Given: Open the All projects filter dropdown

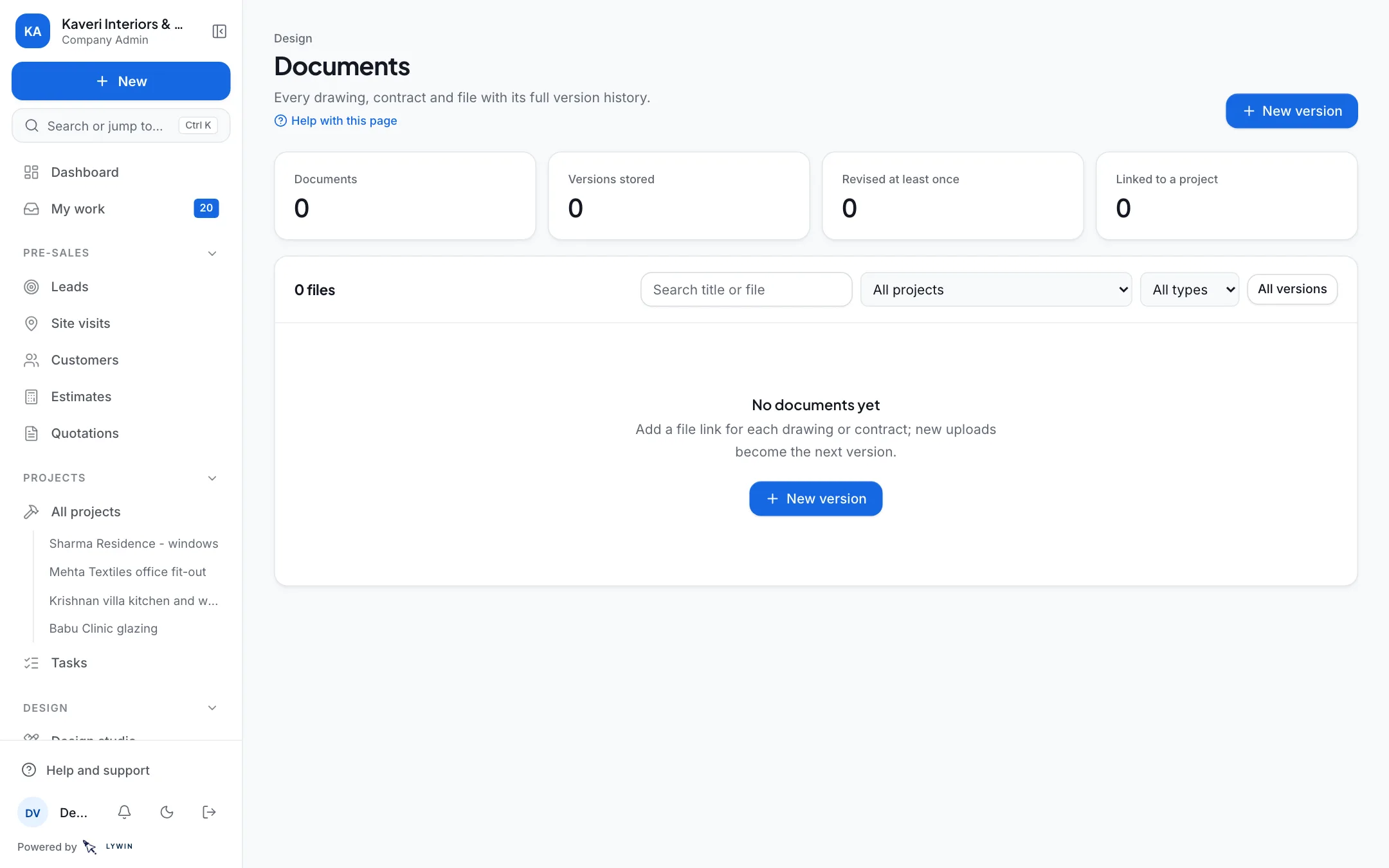Looking at the screenshot, I should 996,289.
